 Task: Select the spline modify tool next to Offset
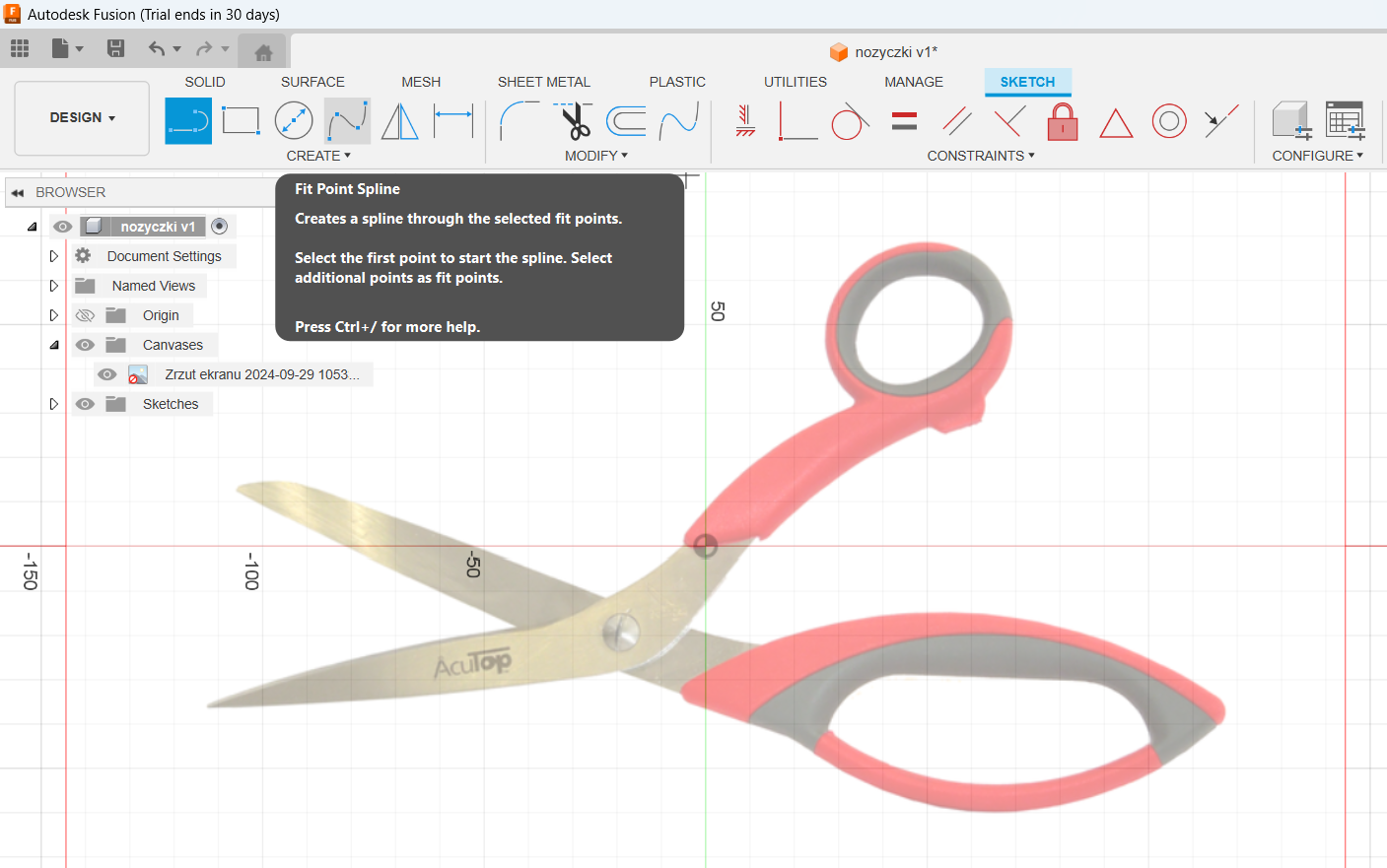click(x=679, y=121)
